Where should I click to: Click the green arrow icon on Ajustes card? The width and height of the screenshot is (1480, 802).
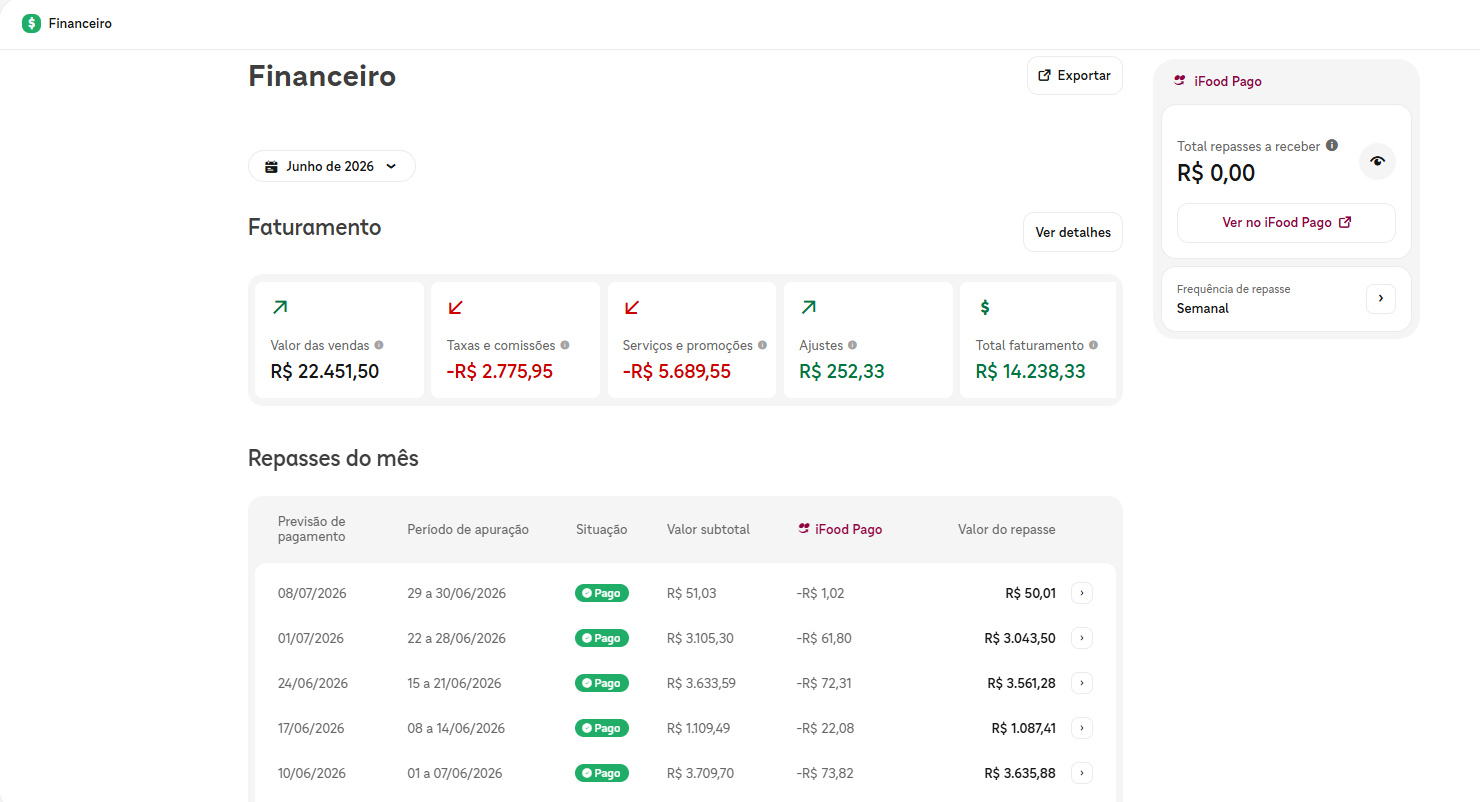click(x=808, y=307)
